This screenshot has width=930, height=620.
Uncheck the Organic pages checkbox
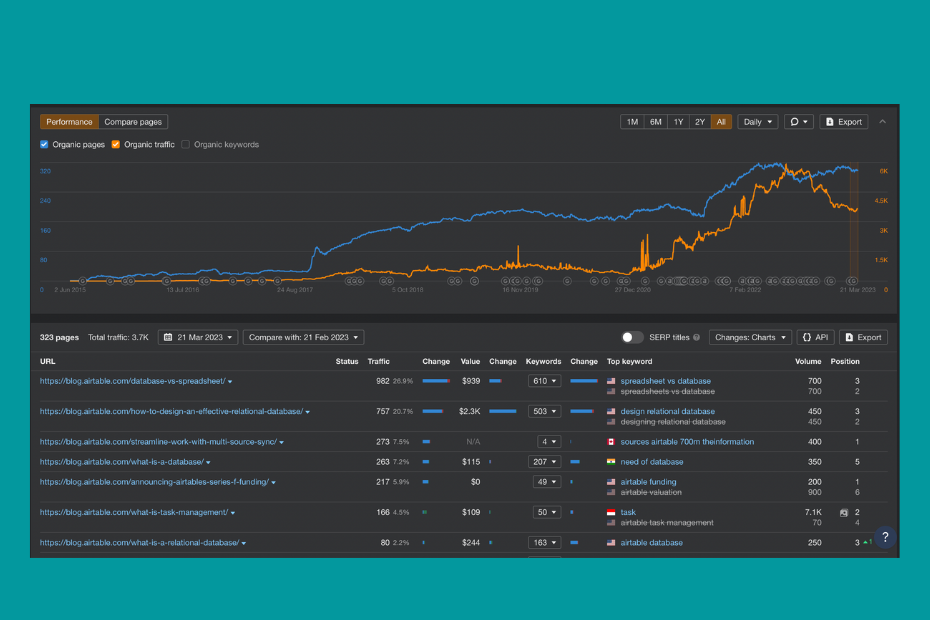[x=44, y=144]
